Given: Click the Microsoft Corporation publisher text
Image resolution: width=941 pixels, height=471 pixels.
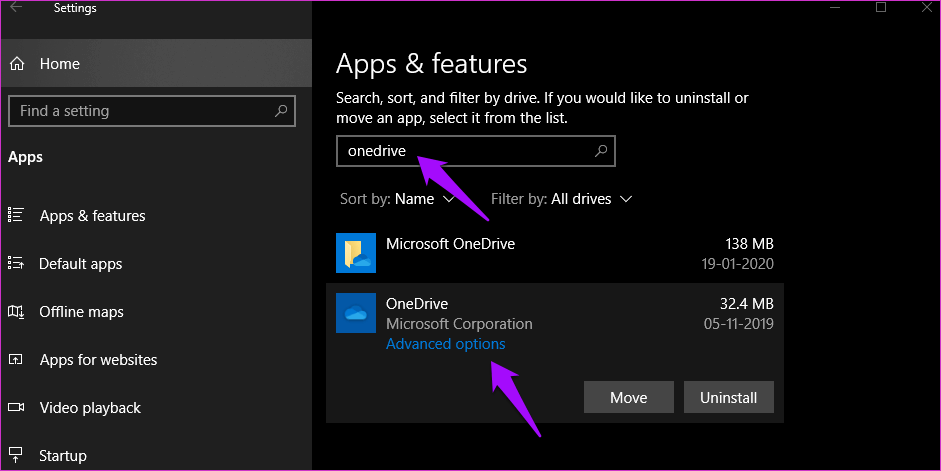Looking at the screenshot, I should point(459,324).
